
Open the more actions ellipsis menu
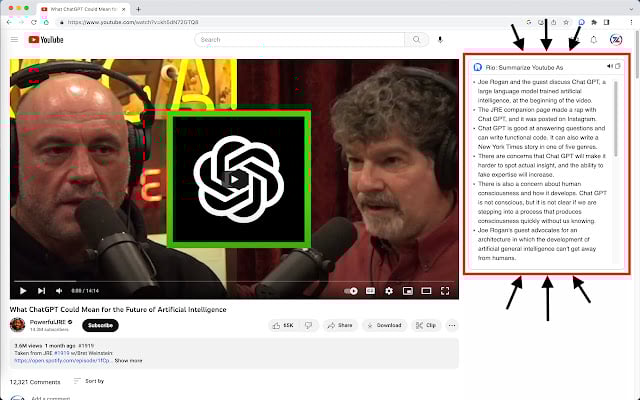[452, 325]
